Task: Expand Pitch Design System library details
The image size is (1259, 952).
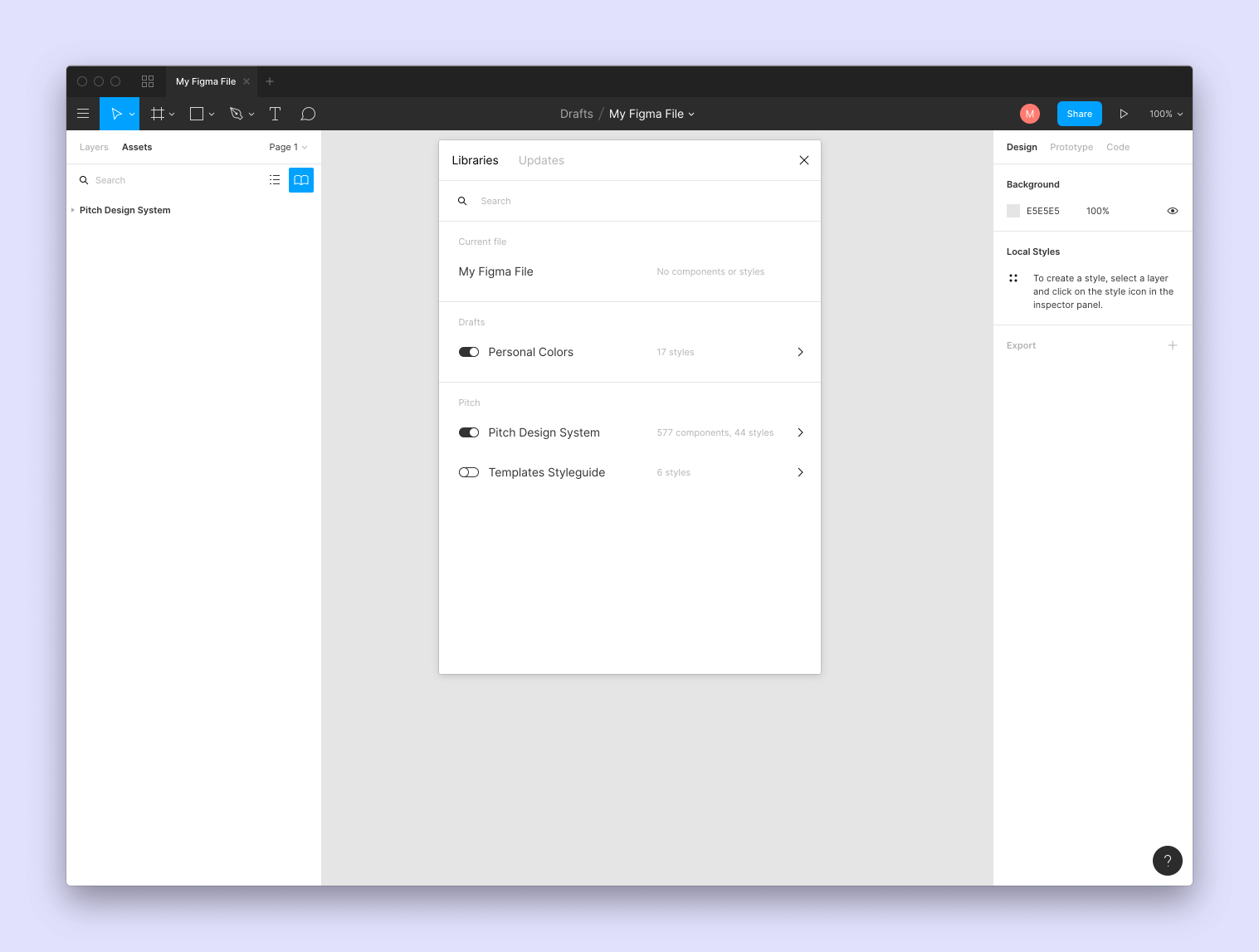Action: (x=800, y=432)
